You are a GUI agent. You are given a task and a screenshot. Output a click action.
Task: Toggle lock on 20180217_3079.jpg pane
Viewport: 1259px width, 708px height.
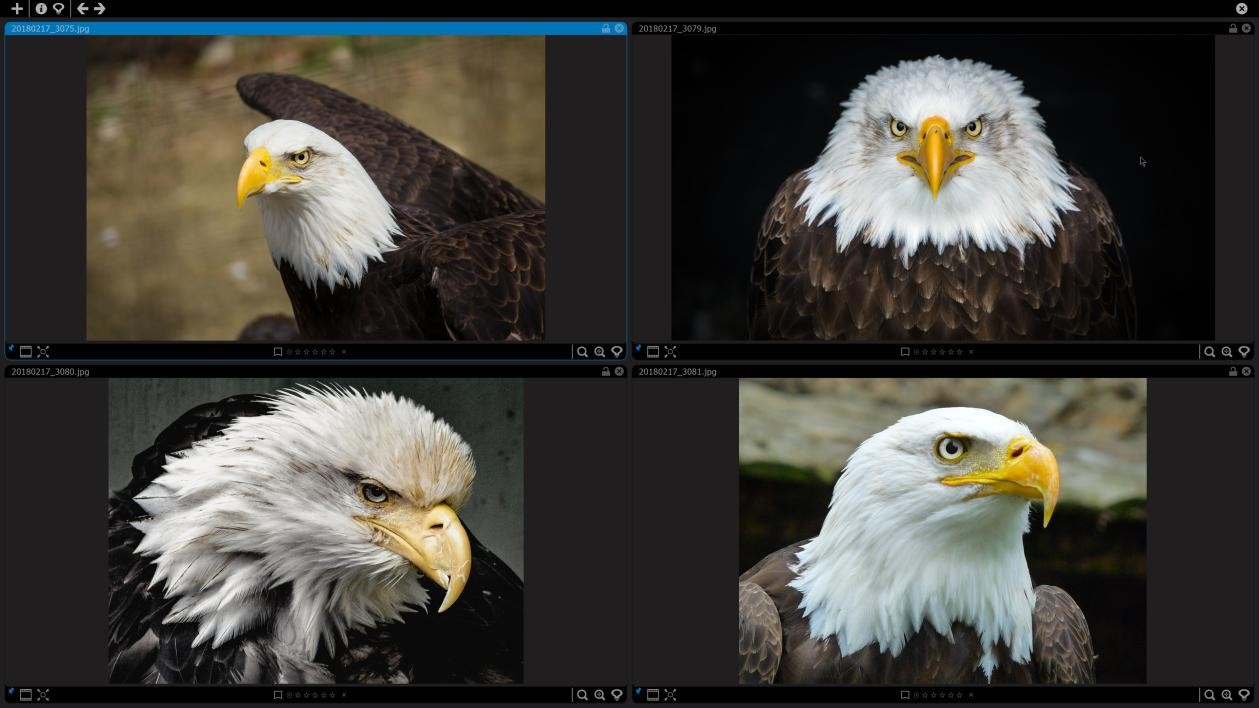(1232, 28)
